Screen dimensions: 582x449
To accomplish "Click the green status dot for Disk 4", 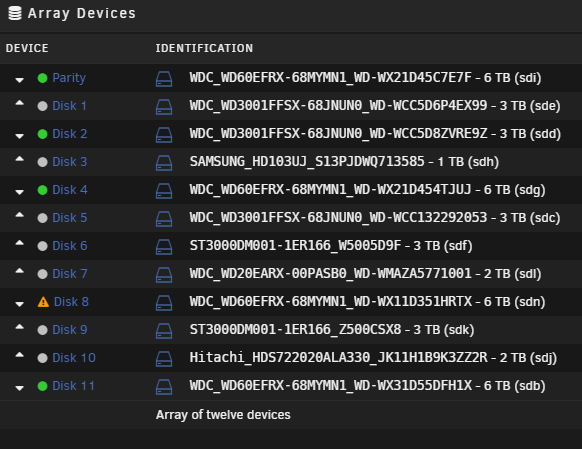I will coord(43,190).
